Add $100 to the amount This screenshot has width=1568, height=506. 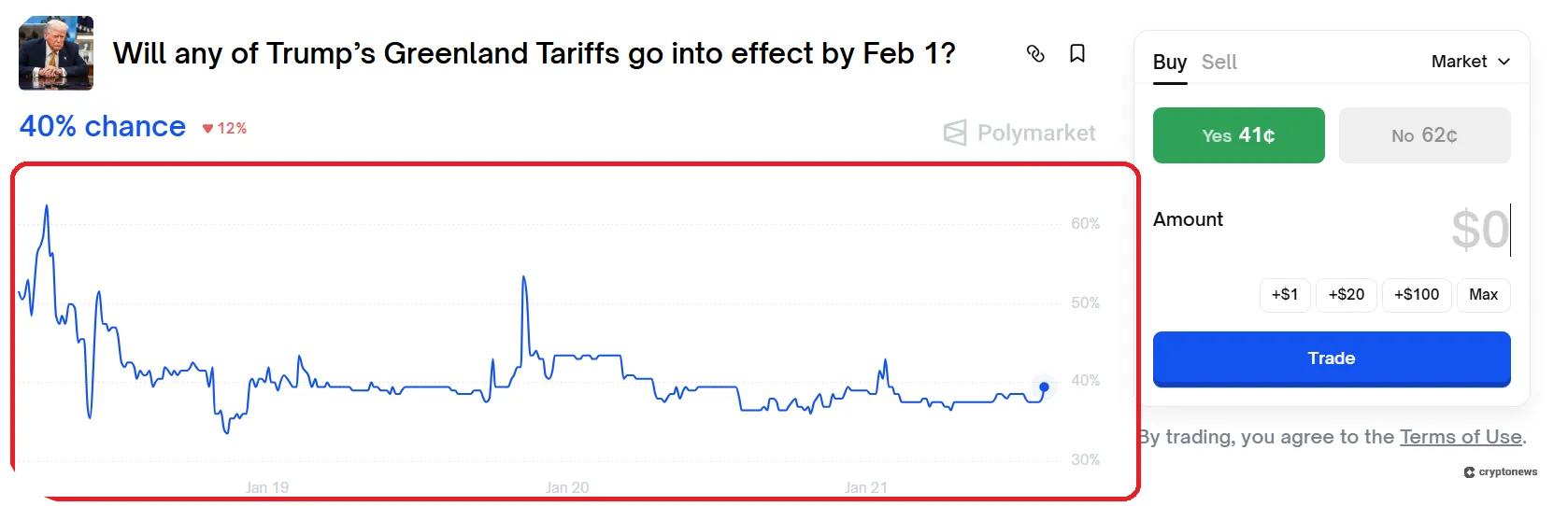click(1417, 295)
